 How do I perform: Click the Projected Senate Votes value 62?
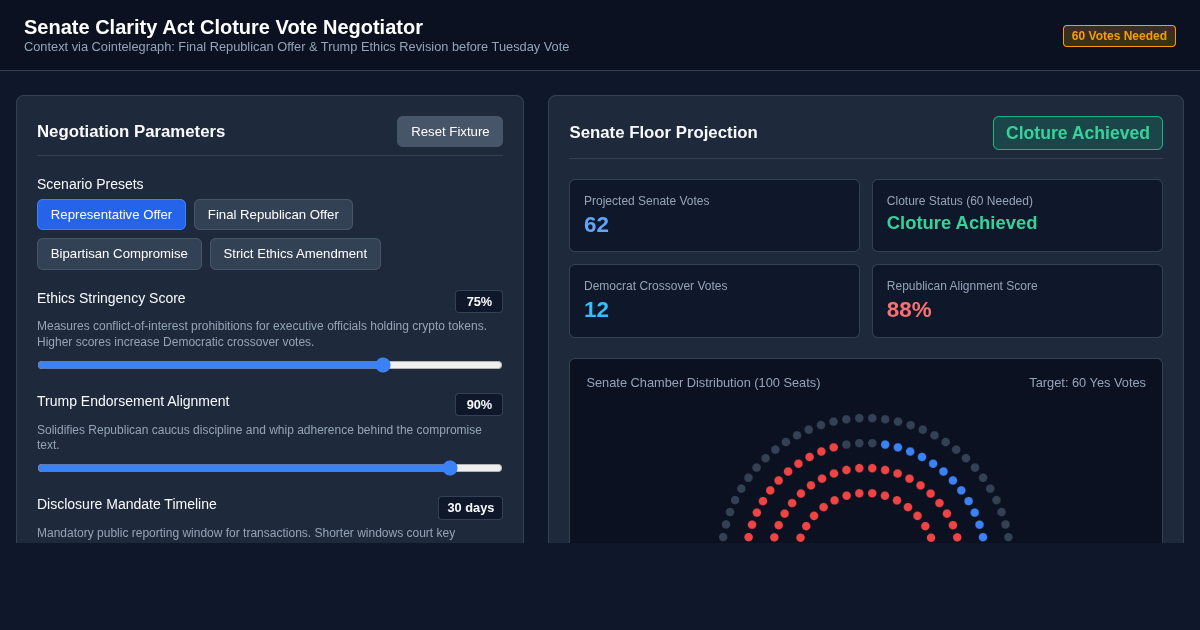(x=596, y=225)
